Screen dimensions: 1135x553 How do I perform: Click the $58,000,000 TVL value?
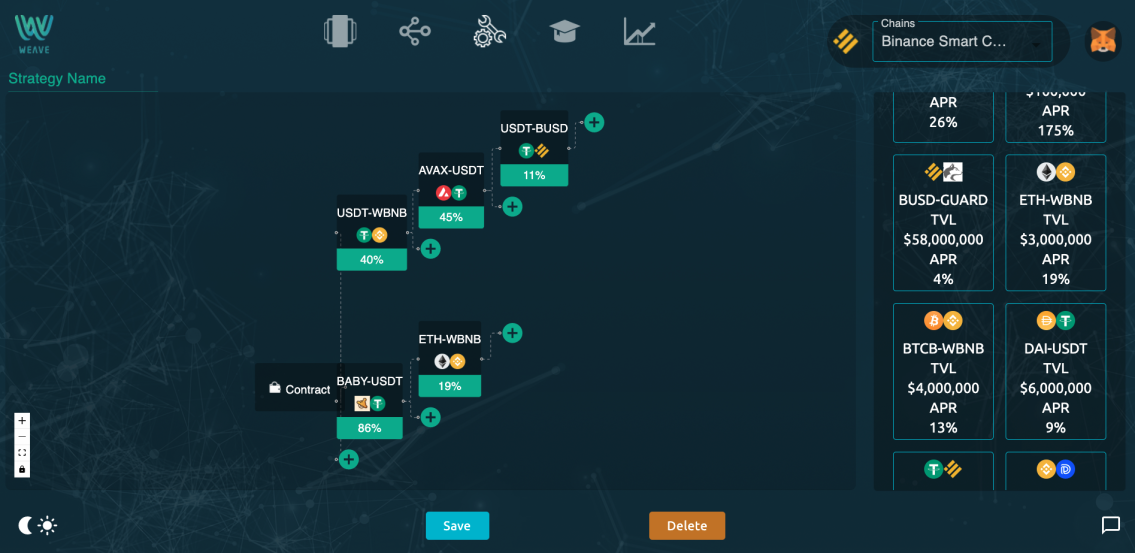(x=943, y=240)
